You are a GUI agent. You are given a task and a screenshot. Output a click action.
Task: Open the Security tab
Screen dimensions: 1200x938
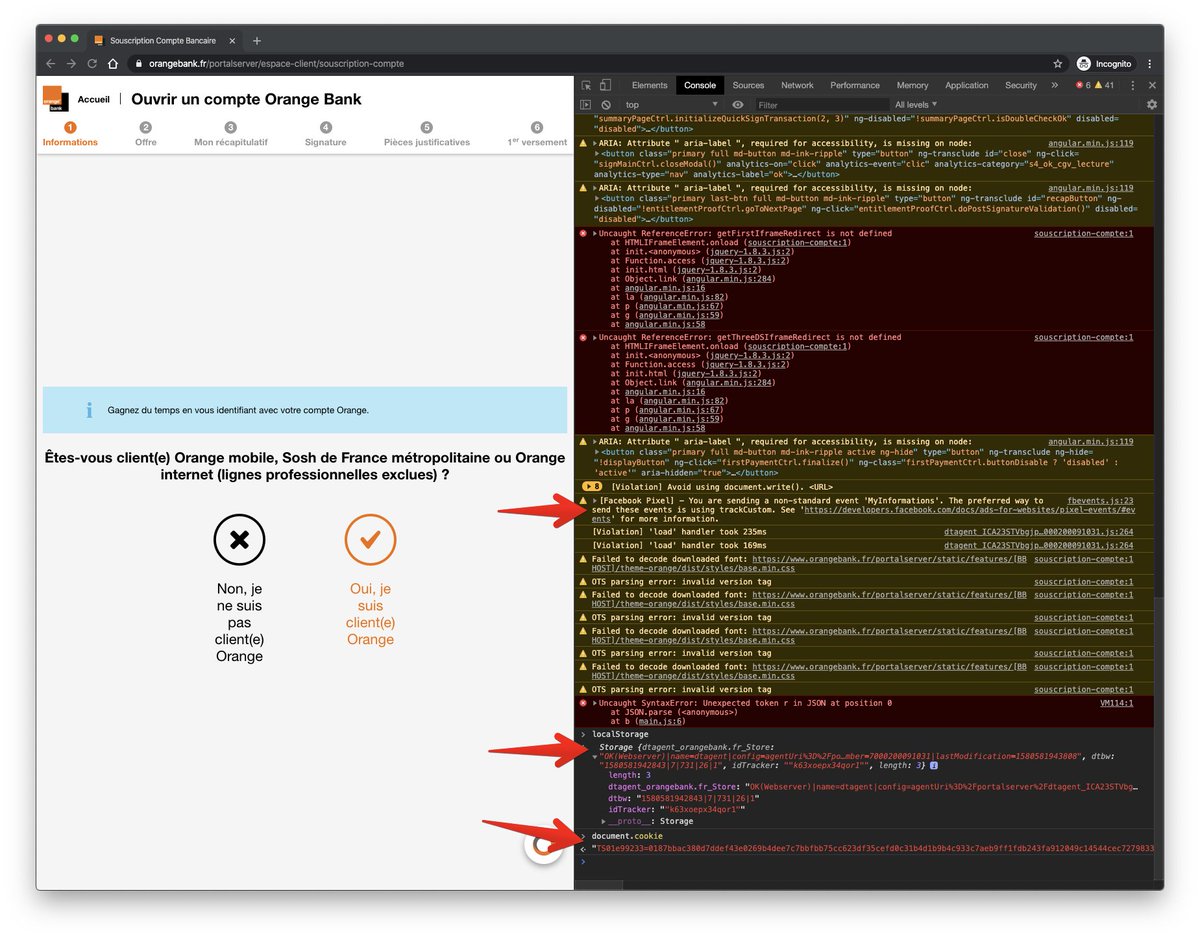(1021, 86)
